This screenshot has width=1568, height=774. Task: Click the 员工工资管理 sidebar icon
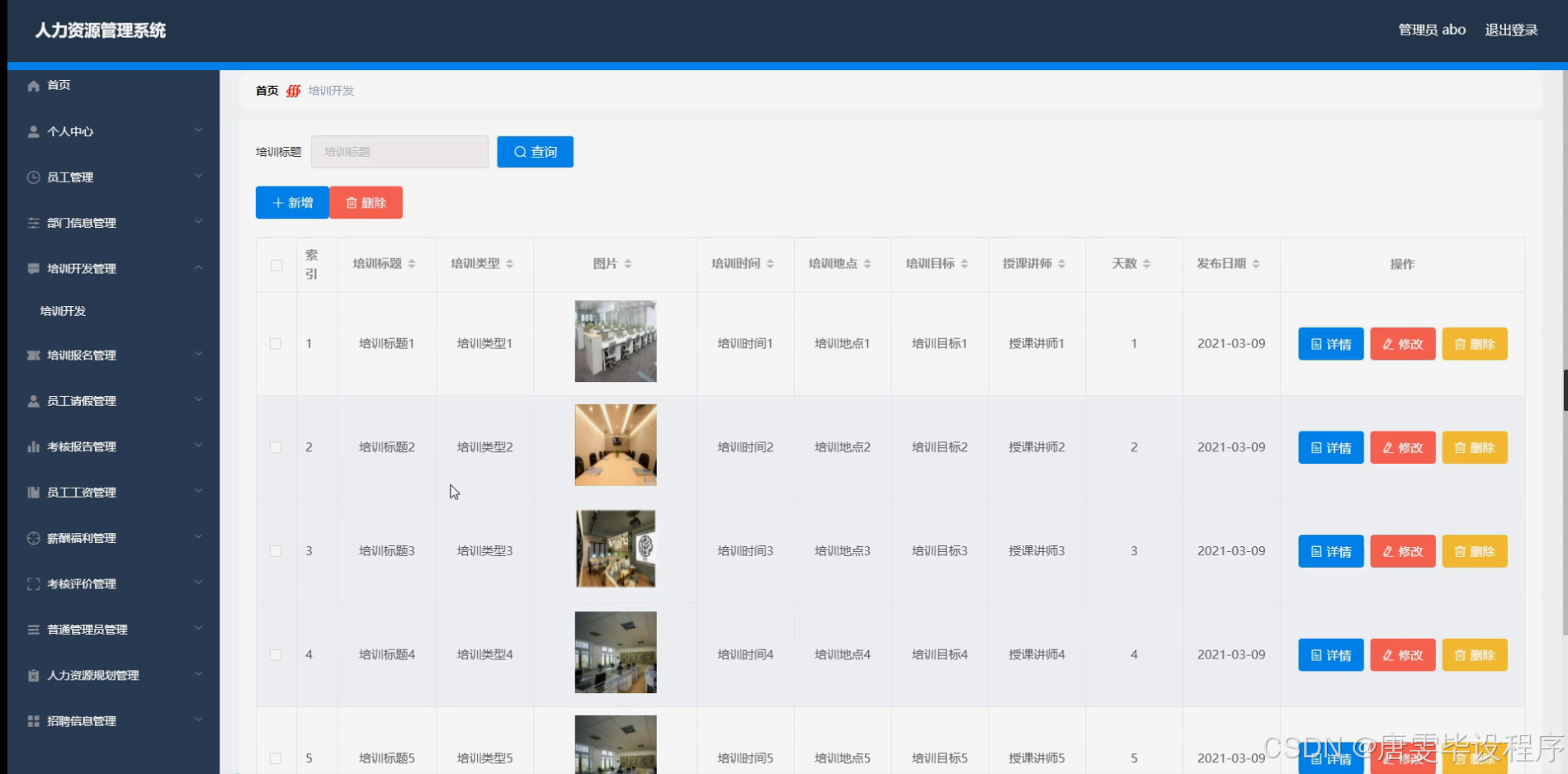click(33, 493)
